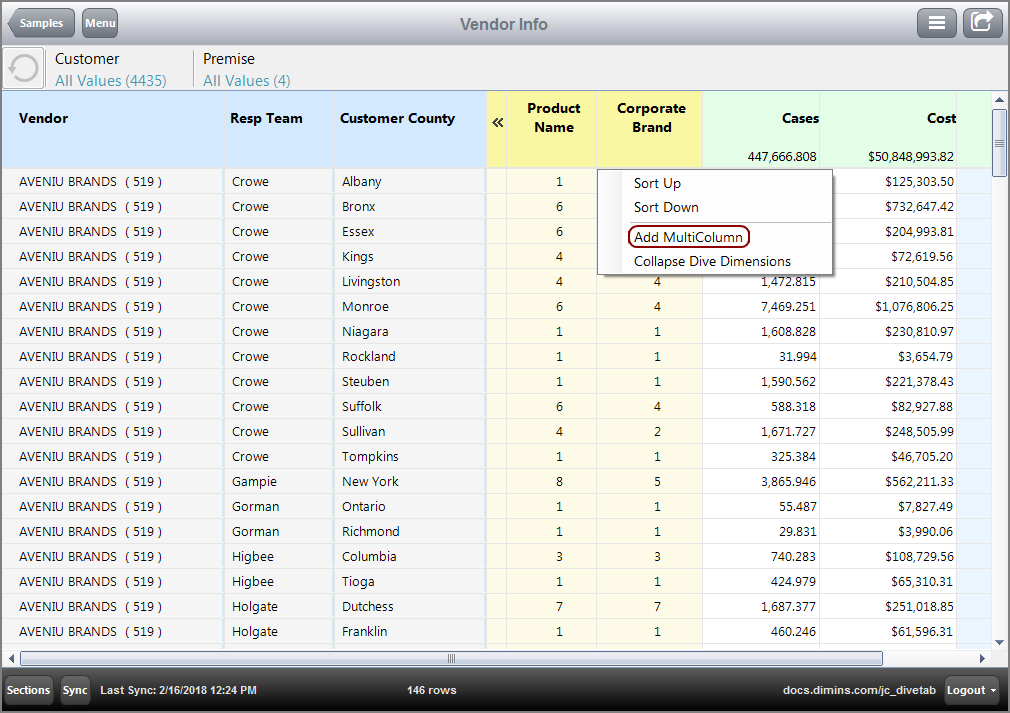This screenshot has width=1010, height=713.
Task: Click the up arrow on the vertical scrollbar
Action: point(999,99)
